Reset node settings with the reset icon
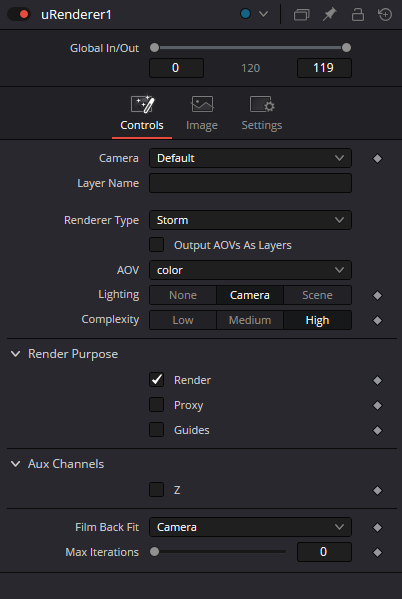The height and width of the screenshot is (599, 402). [385, 15]
